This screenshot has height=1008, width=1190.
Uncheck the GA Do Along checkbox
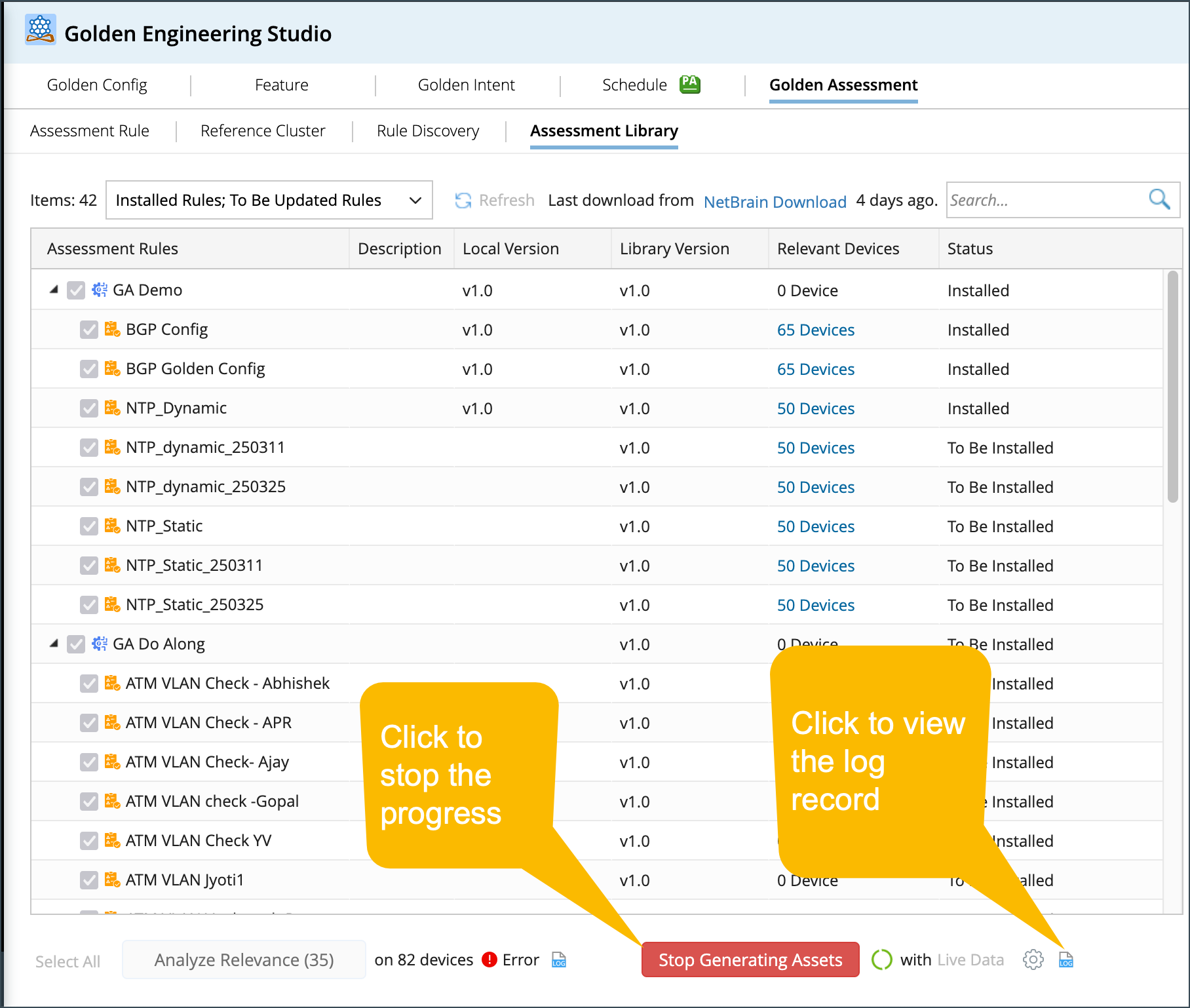pyautogui.click(x=76, y=644)
